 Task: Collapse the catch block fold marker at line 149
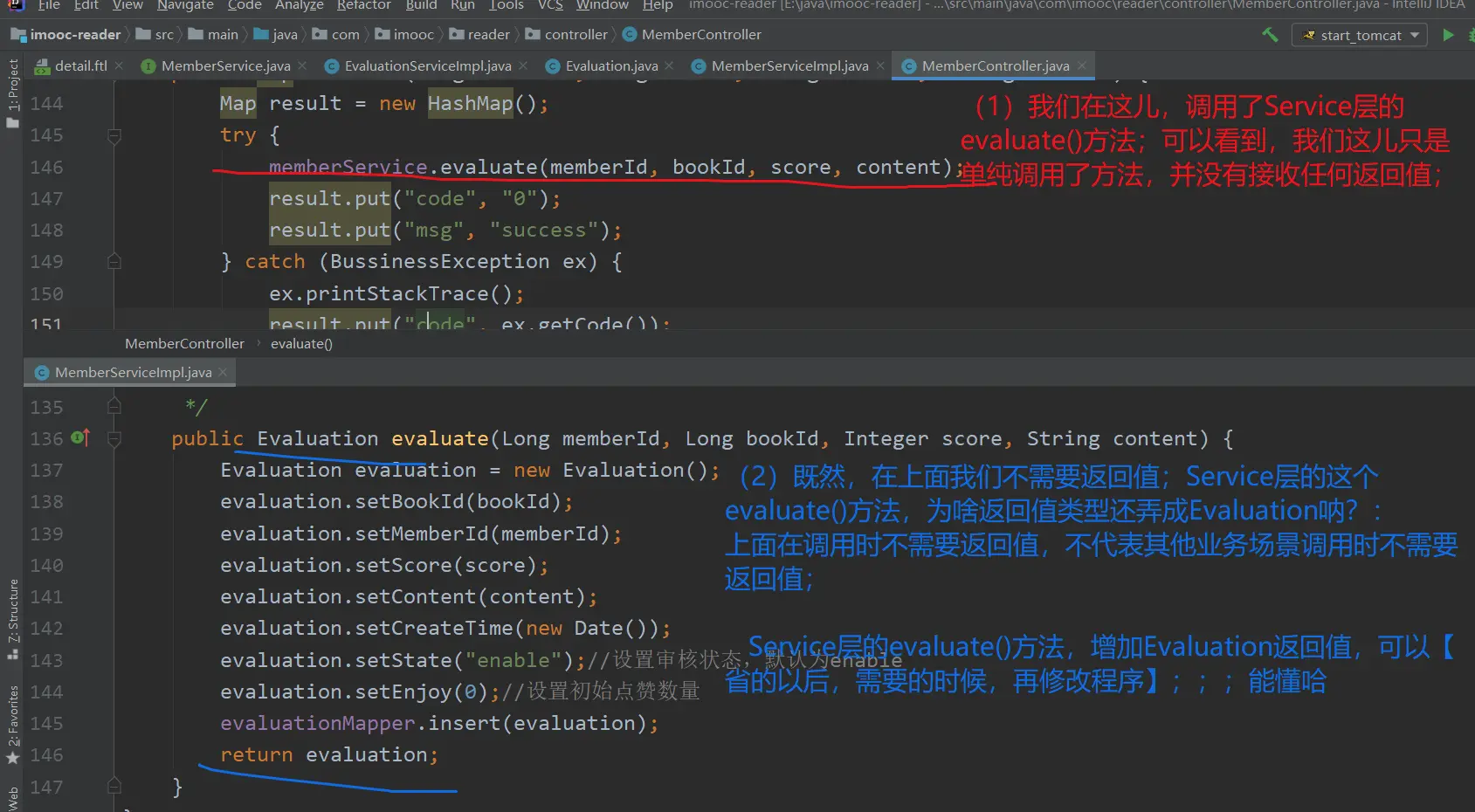click(x=114, y=261)
